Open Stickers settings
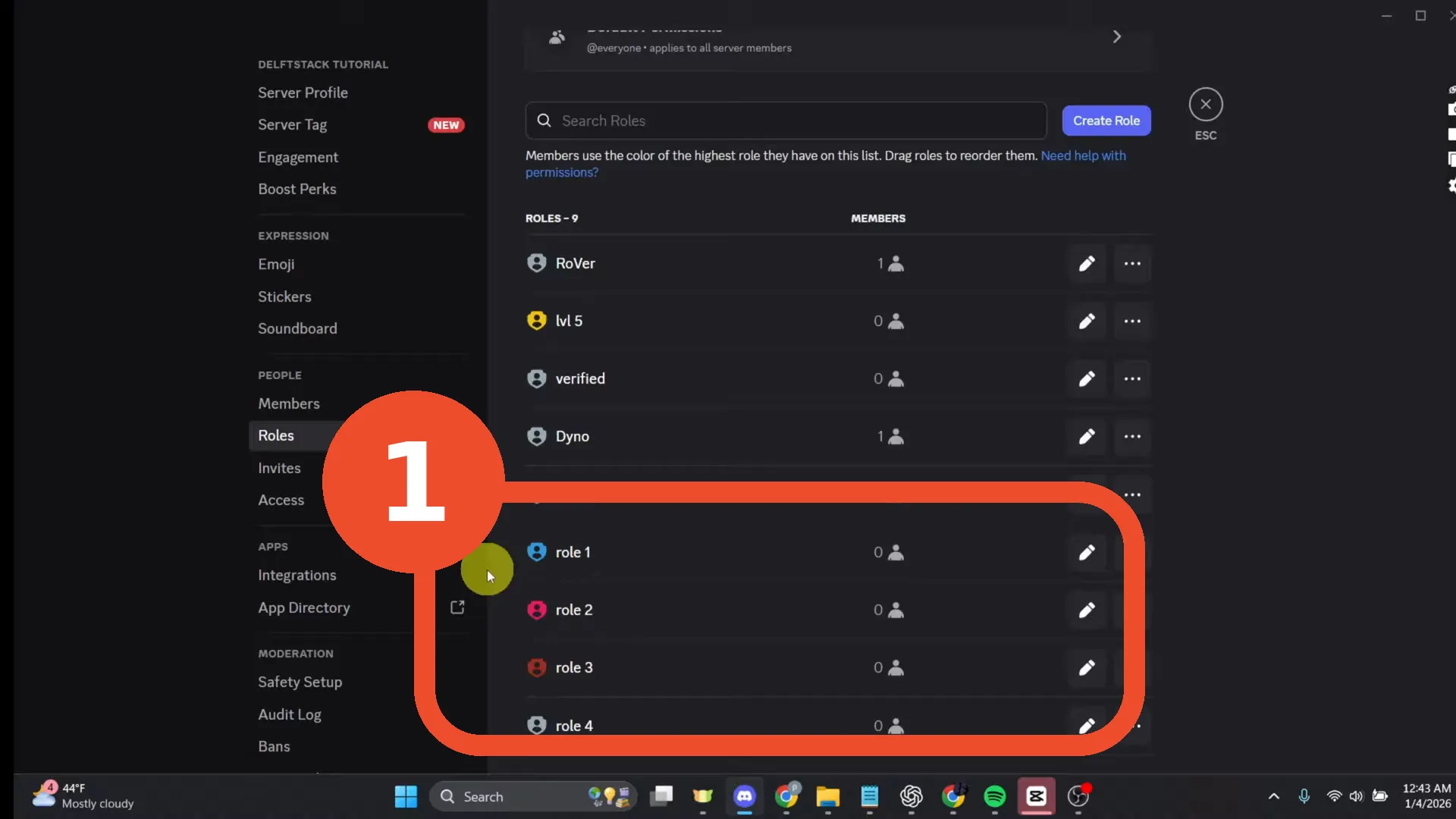This screenshot has width=1456, height=819. pos(284,297)
